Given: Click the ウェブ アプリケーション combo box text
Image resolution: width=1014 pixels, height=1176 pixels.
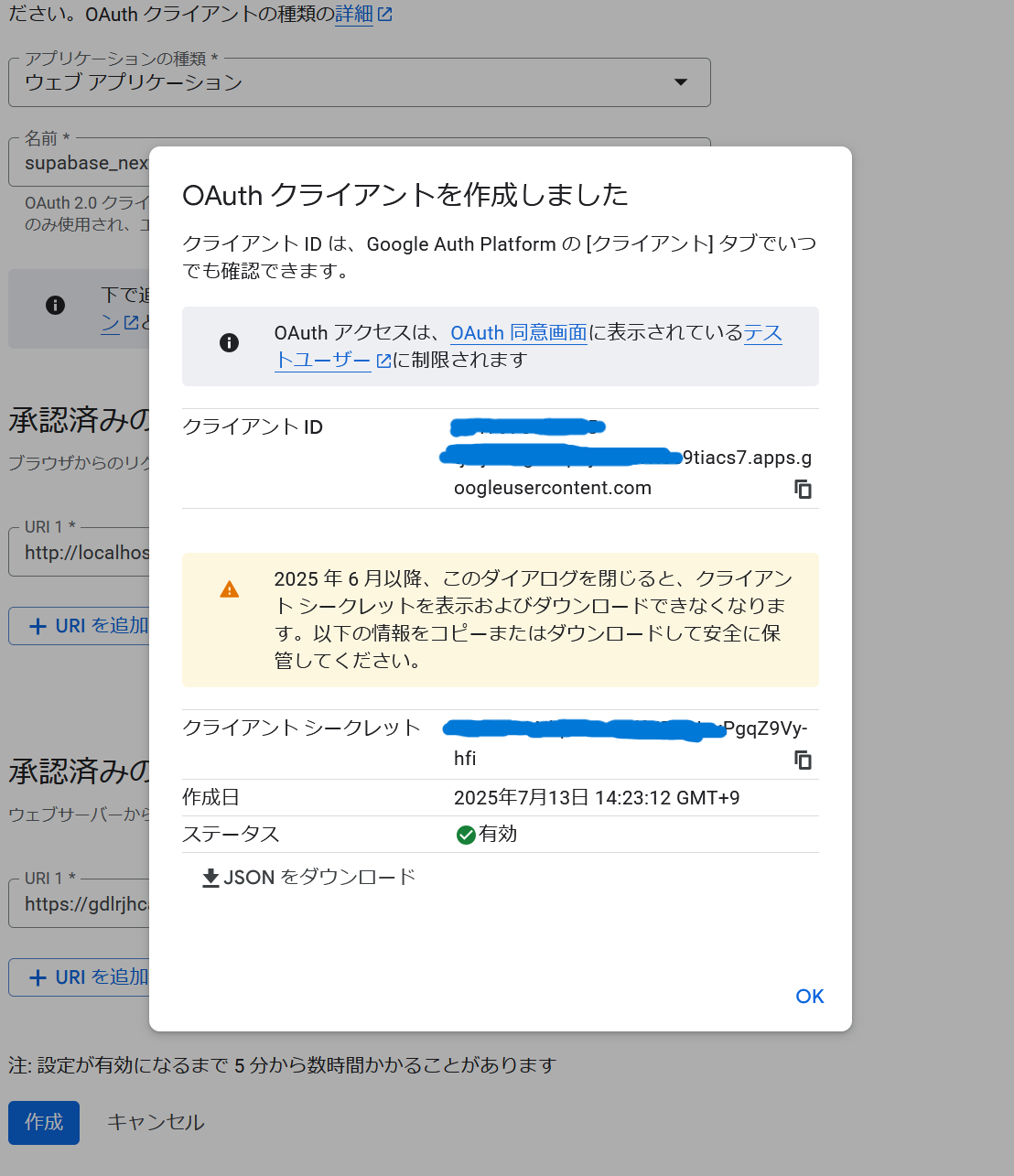Looking at the screenshot, I should (x=134, y=82).
